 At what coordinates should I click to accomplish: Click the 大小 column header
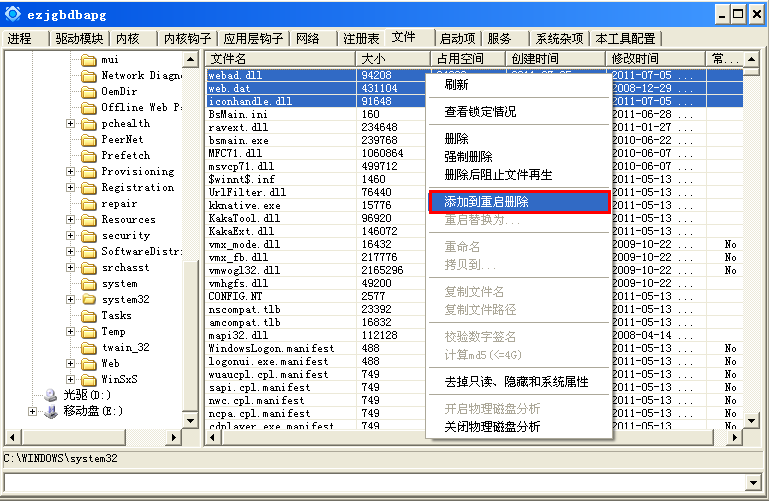pos(393,59)
